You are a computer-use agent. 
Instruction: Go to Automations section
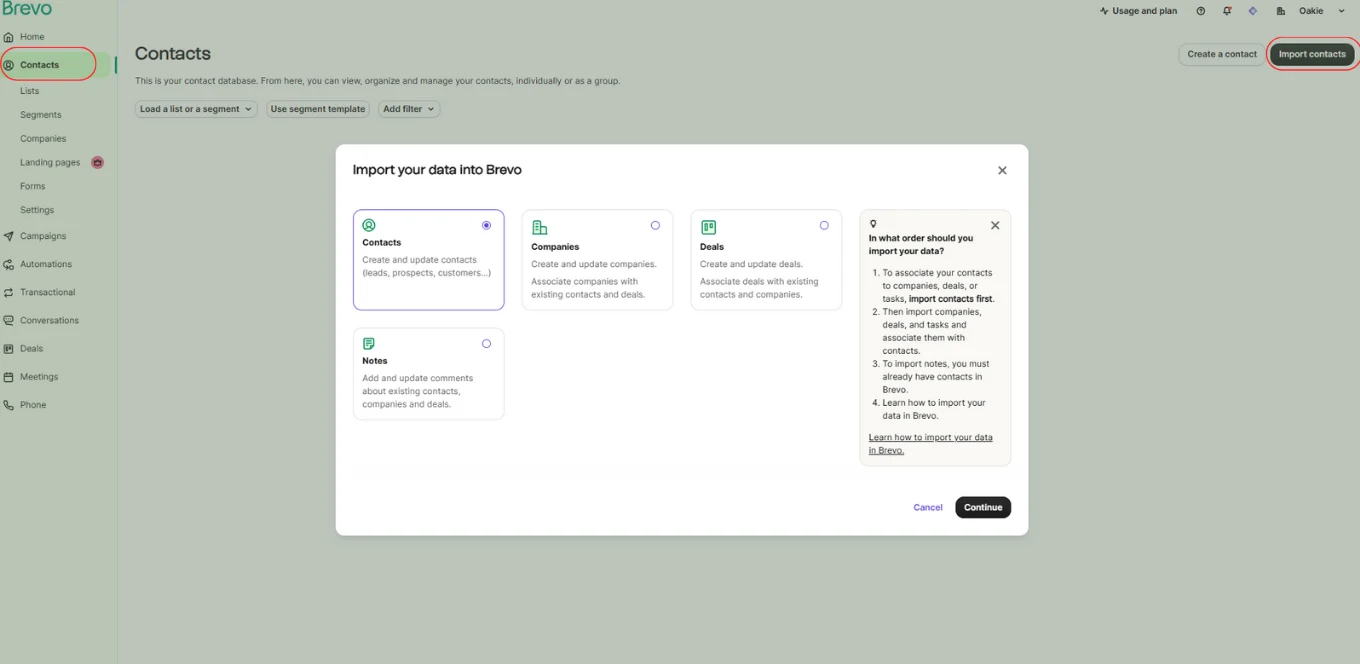46,265
